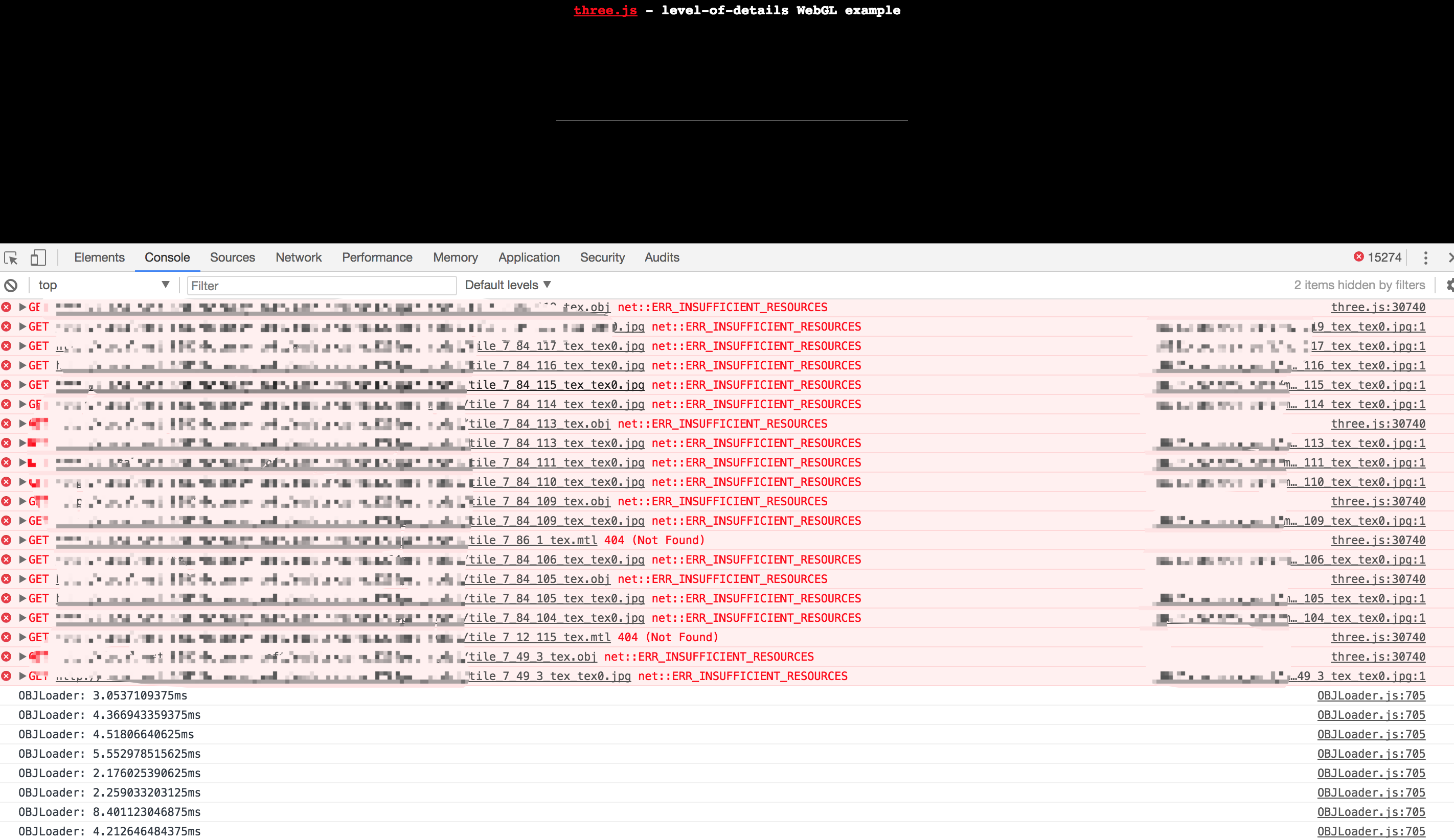Image resolution: width=1454 pixels, height=840 pixels.
Task: Click the clear console icon
Action: 11,286
